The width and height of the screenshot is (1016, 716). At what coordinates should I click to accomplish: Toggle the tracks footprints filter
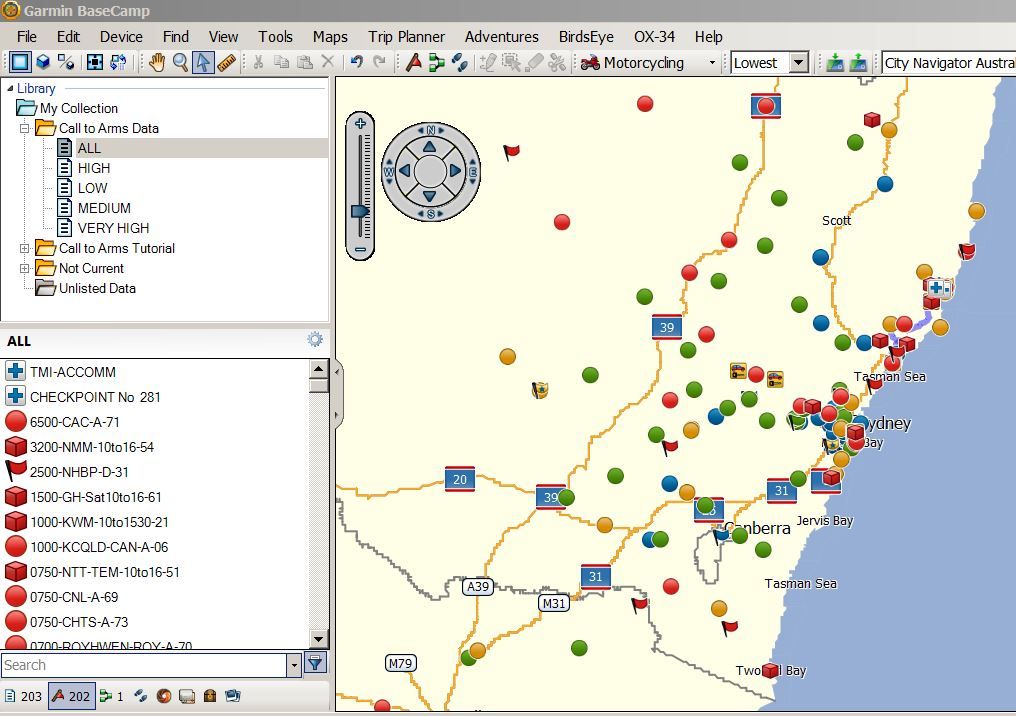tap(140, 696)
